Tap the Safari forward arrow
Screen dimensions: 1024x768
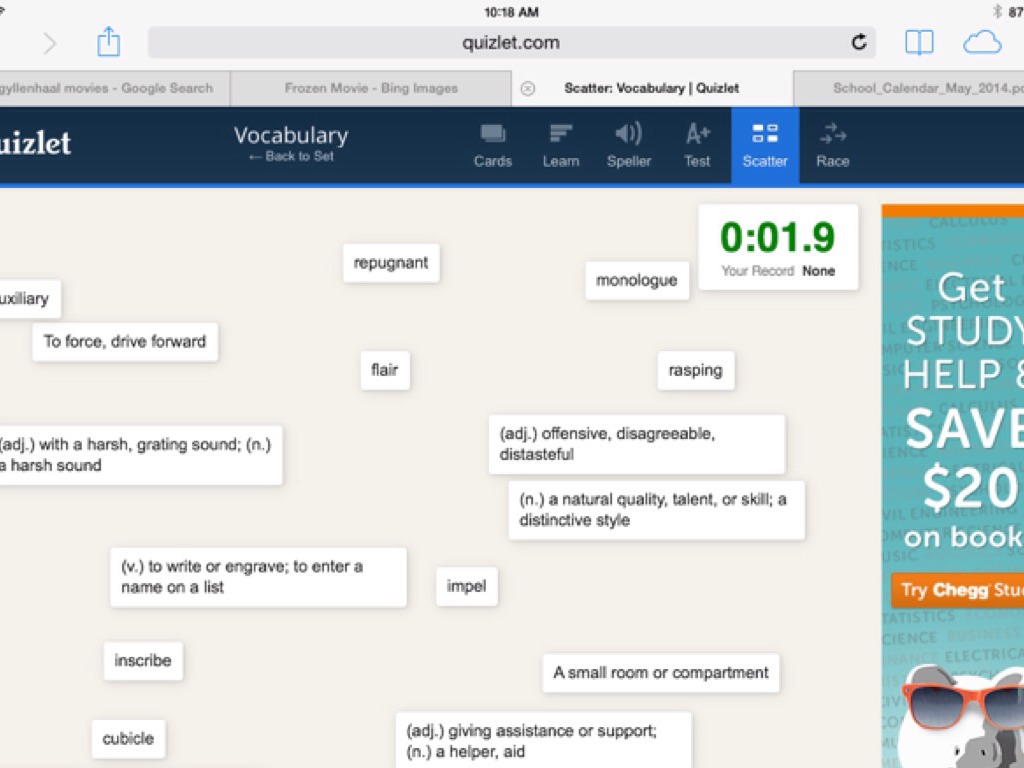[49, 43]
